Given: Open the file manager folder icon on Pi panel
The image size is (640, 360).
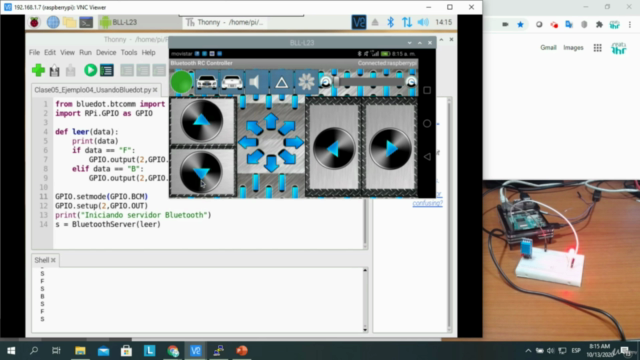Looking at the screenshot, I should click(69, 22).
